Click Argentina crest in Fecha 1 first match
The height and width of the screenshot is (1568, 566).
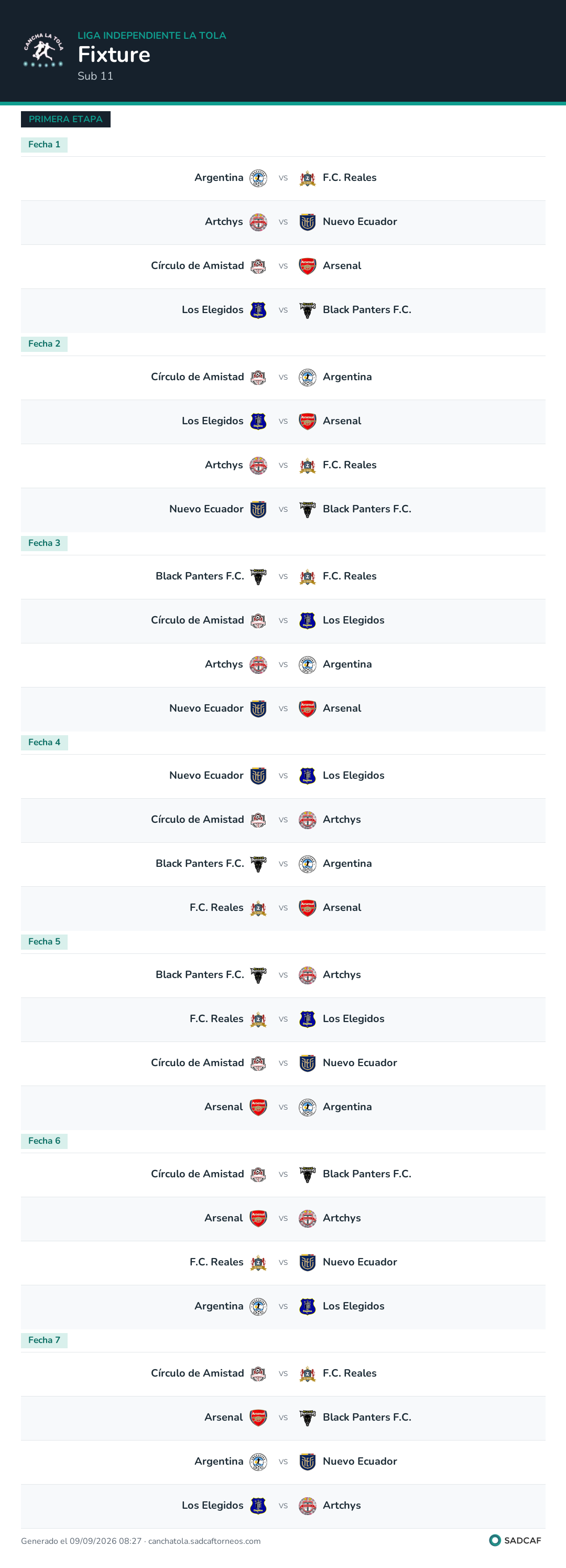(x=259, y=178)
